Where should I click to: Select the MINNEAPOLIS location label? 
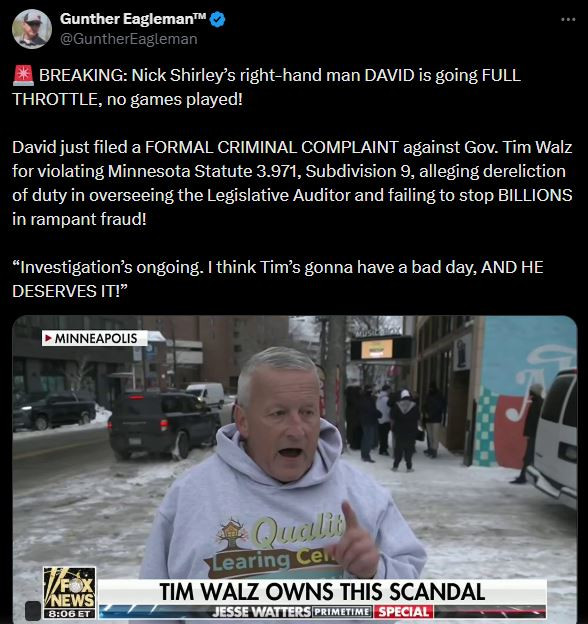pos(95,338)
